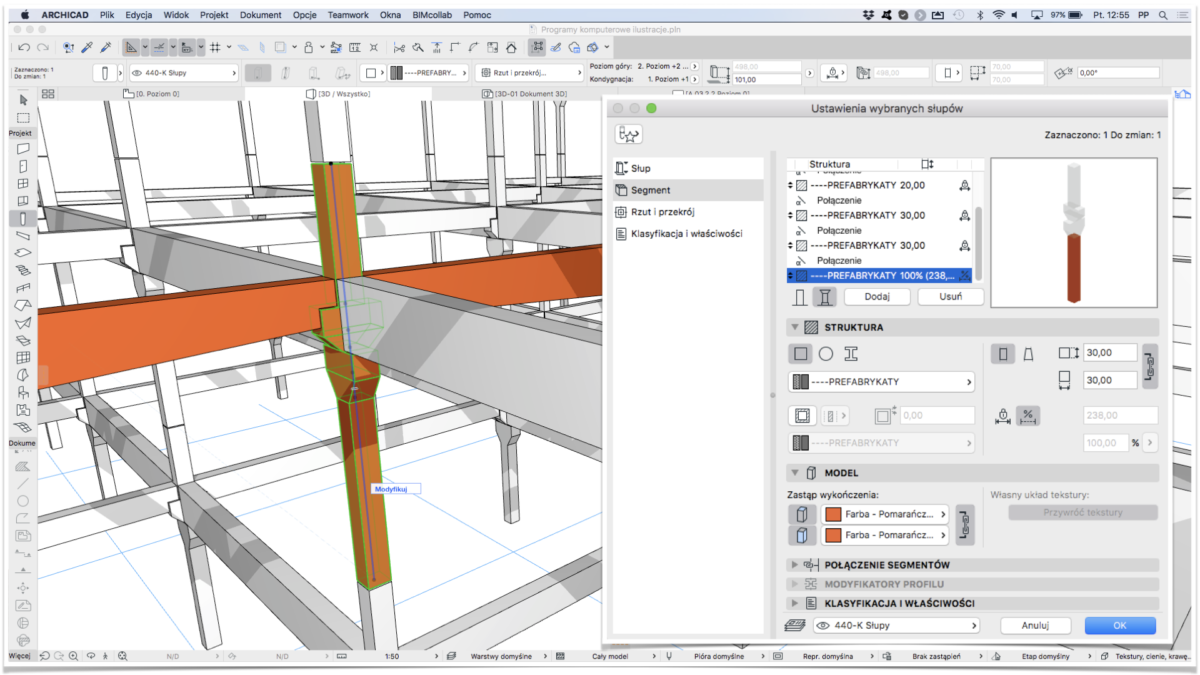Switch to Rzut i przekrój page
The width and height of the screenshot is (1200, 675).
(x=662, y=212)
